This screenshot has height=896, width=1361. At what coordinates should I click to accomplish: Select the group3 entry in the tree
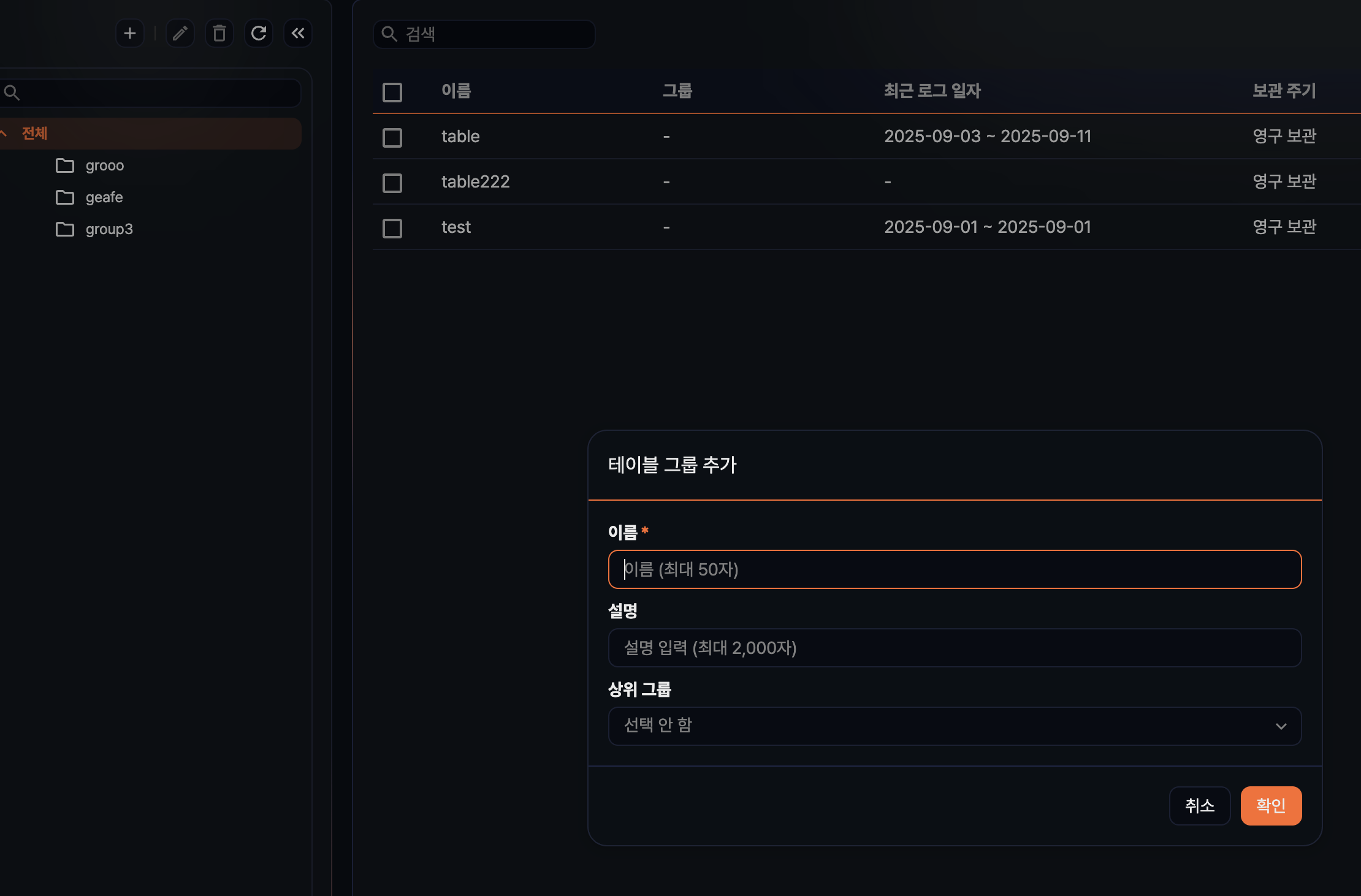(x=108, y=229)
